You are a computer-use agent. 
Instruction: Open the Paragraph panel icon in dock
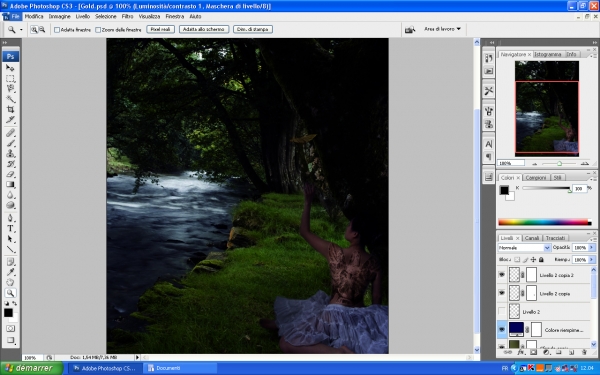(x=489, y=157)
